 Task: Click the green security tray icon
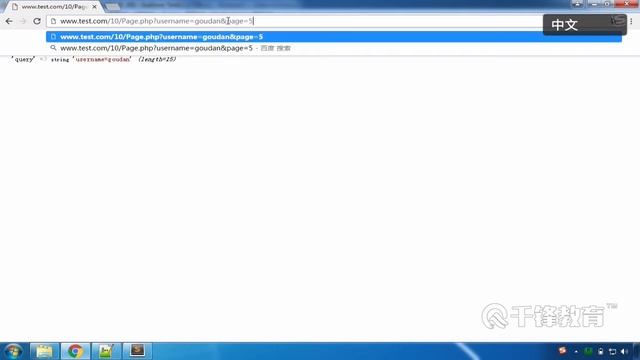588,351
